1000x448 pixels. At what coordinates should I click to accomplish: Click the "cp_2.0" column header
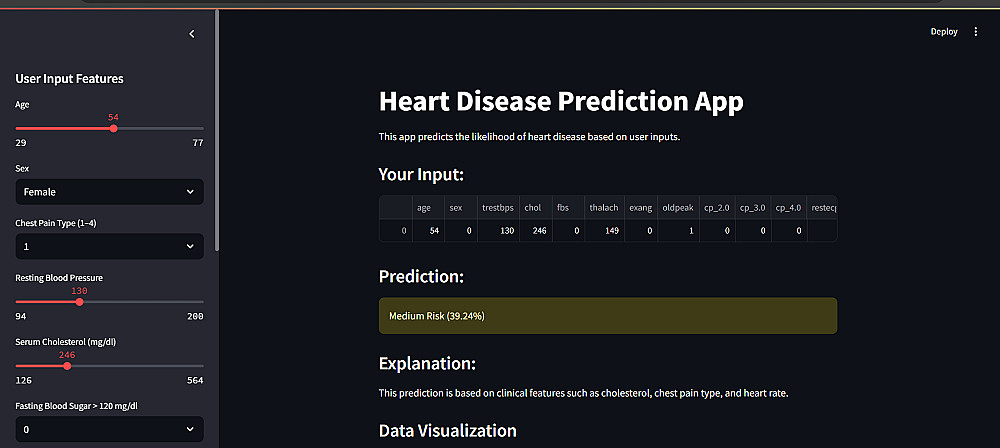(x=716, y=208)
